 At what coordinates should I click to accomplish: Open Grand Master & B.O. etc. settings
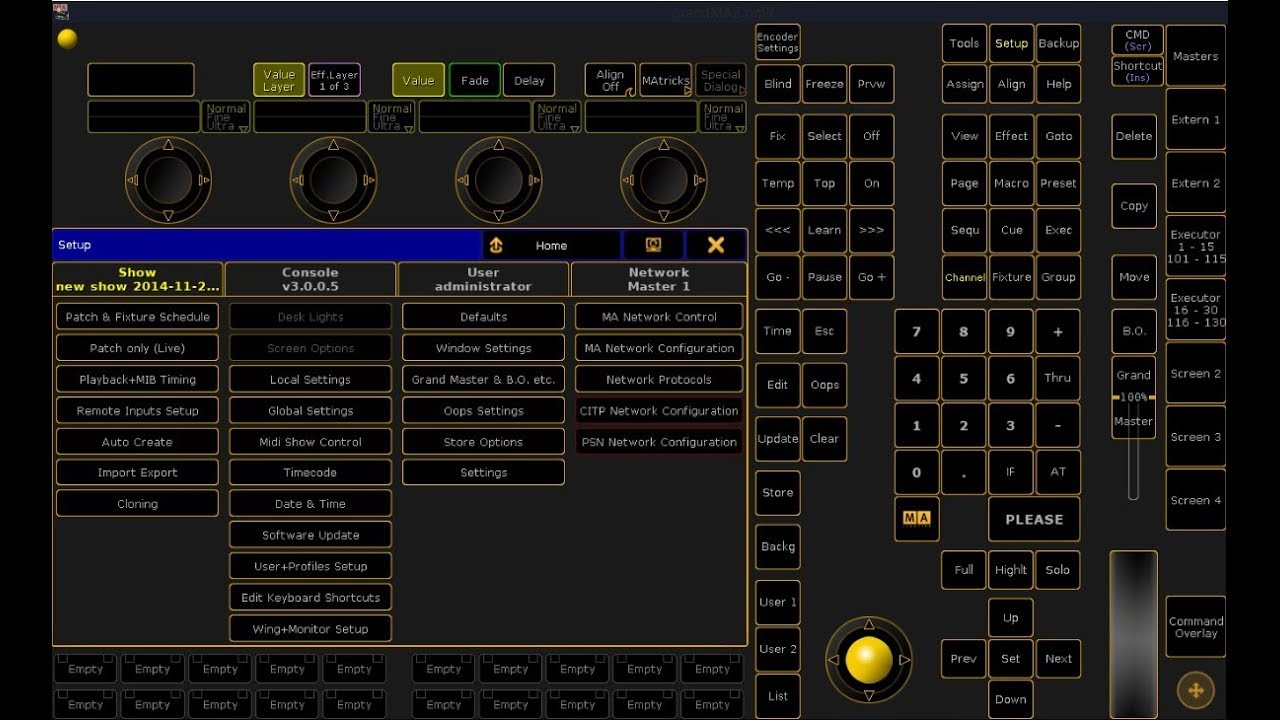(x=483, y=379)
